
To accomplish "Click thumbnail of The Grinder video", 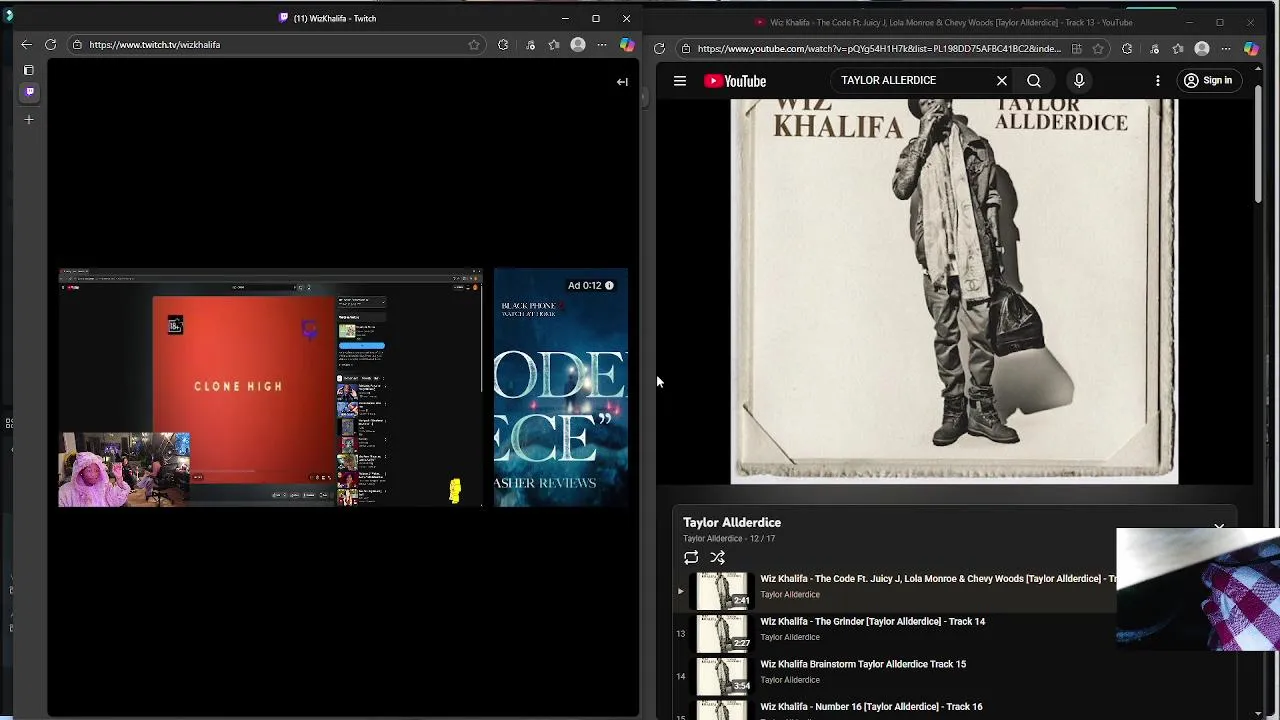I will 723,633.
